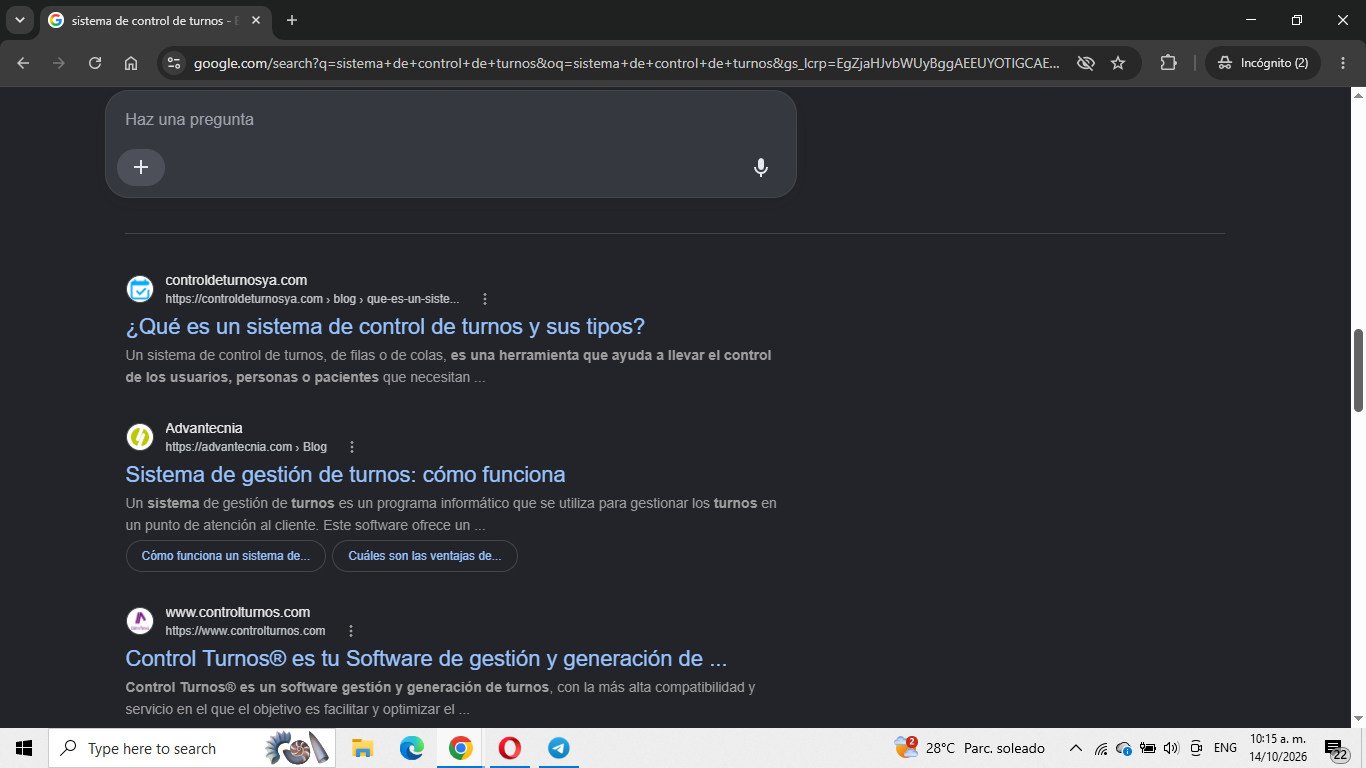
Task: Click the scrollbar up arrow
Action: click(x=1358, y=95)
